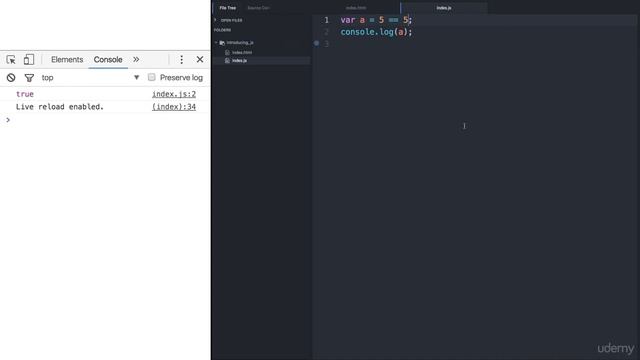Open the DevTools three-dot menu
Image resolution: width=640 pixels, height=360 pixels.
pyautogui.click(x=182, y=60)
